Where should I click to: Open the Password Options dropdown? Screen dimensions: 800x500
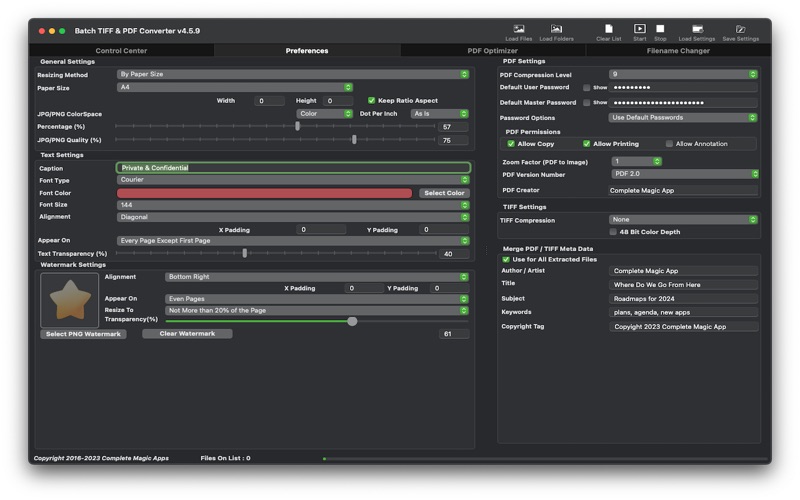coord(683,117)
